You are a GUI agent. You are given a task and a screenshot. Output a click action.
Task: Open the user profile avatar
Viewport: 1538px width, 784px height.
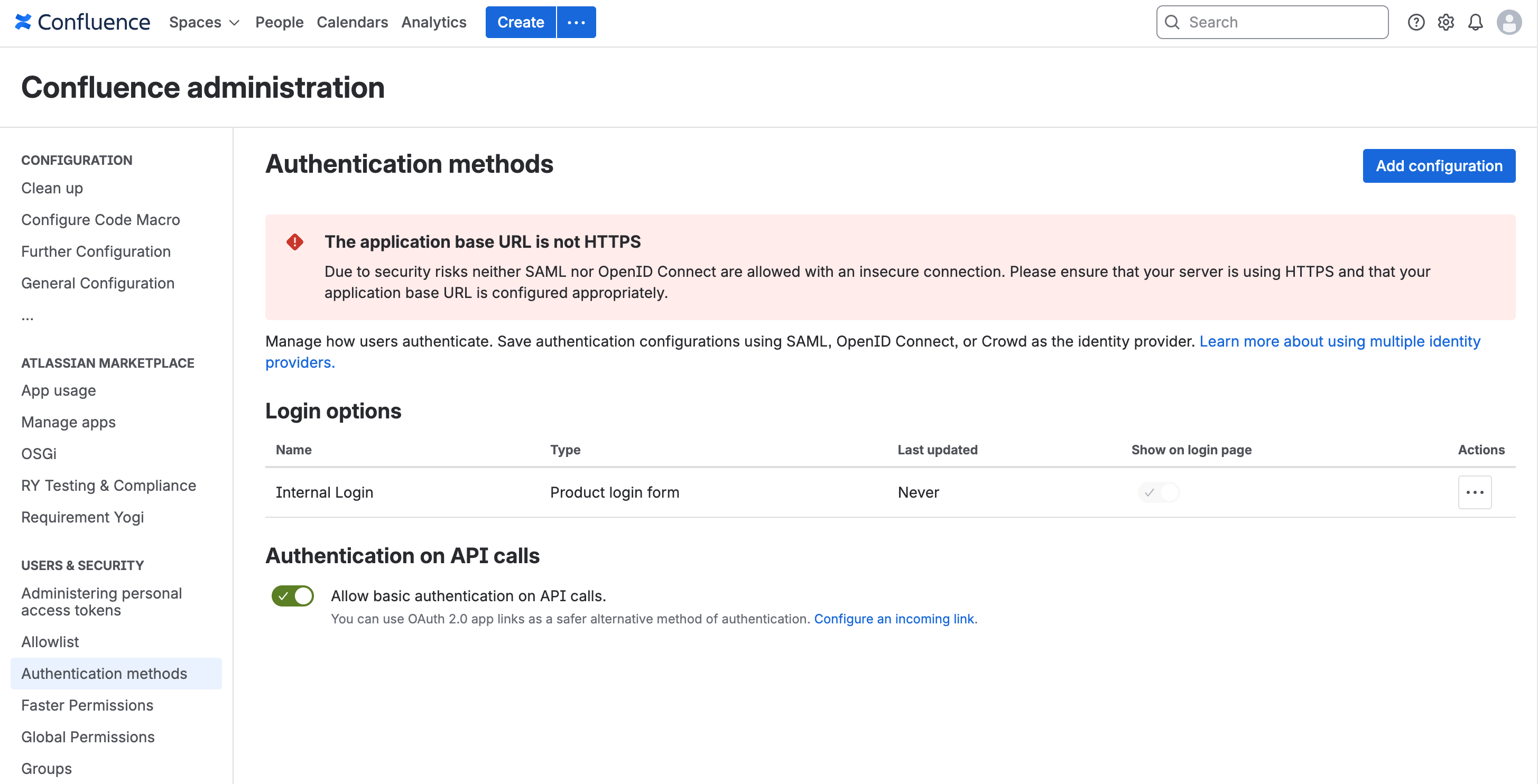click(1509, 22)
